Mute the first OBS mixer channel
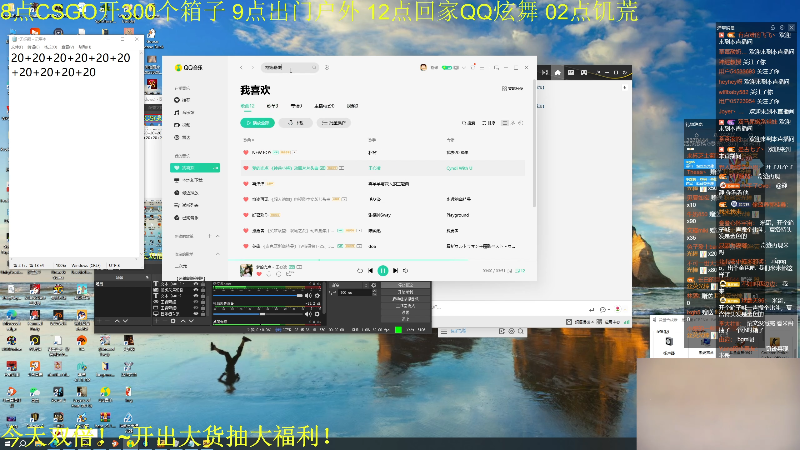 click(308, 295)
